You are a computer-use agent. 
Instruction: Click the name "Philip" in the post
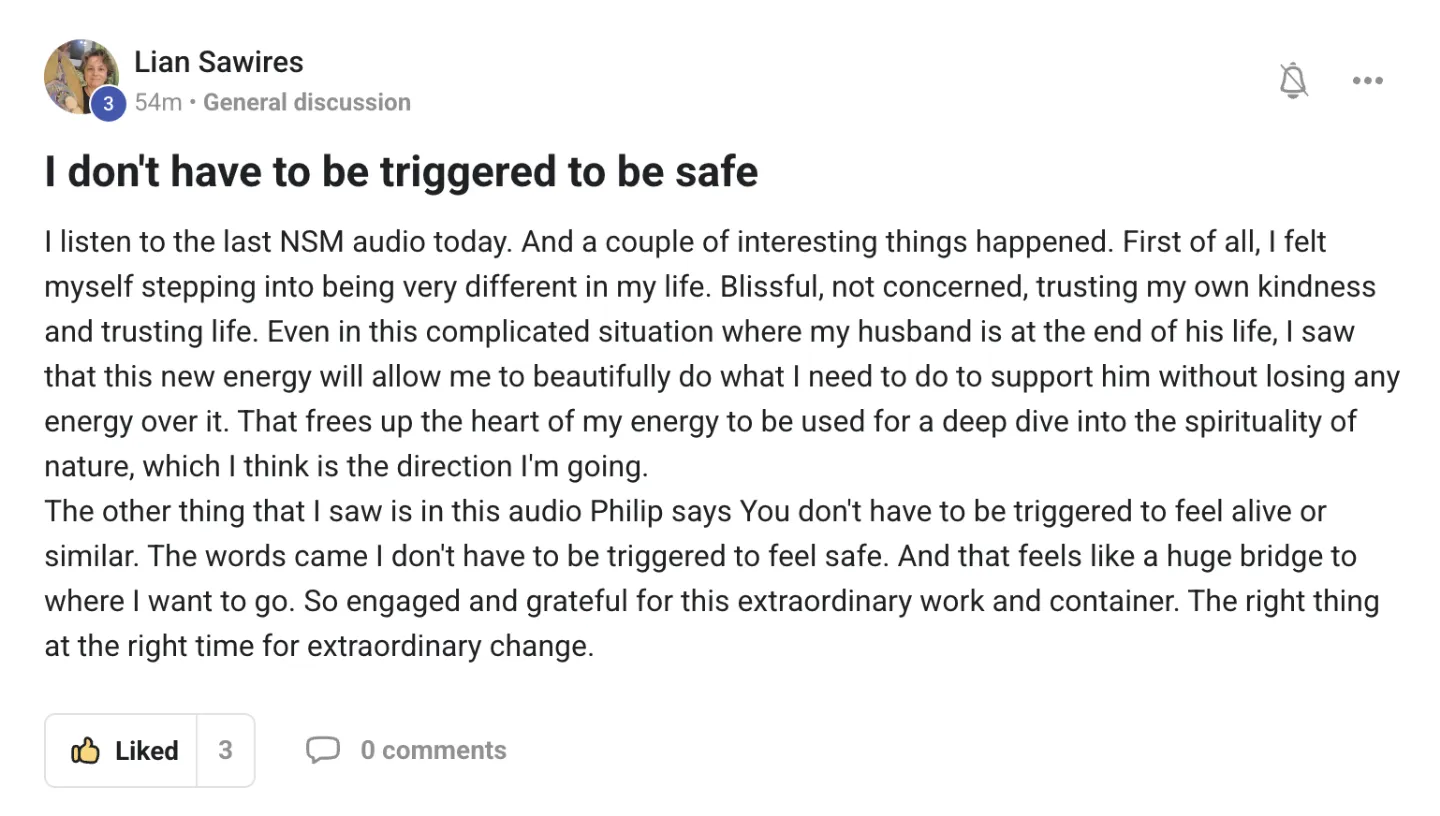point(626,511)
